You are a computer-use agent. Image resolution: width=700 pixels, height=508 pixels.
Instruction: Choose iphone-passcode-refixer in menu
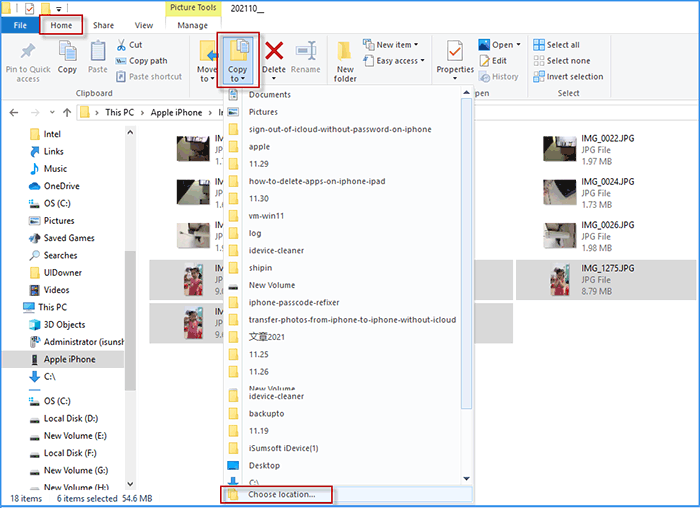click(294, 303)
